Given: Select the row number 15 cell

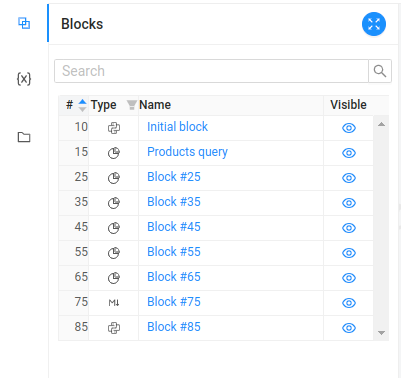Looking at the screenshot, I should pos(74,153).
